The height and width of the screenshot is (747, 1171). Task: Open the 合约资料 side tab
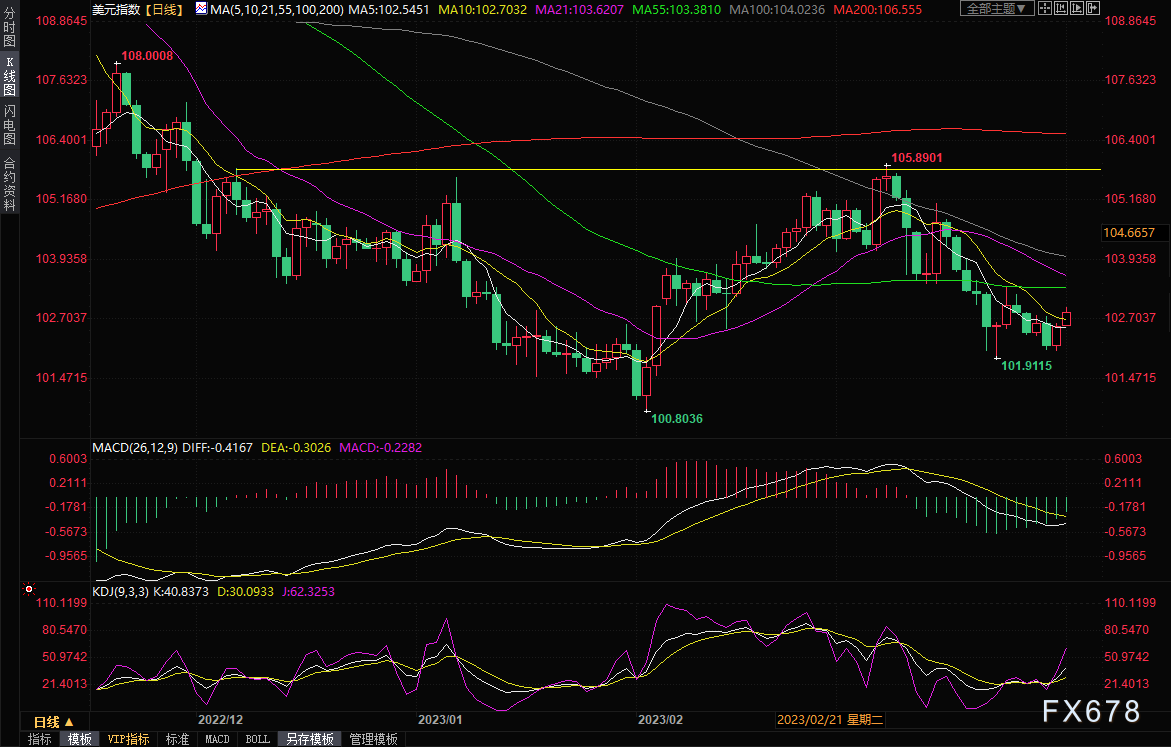(9, 183)
